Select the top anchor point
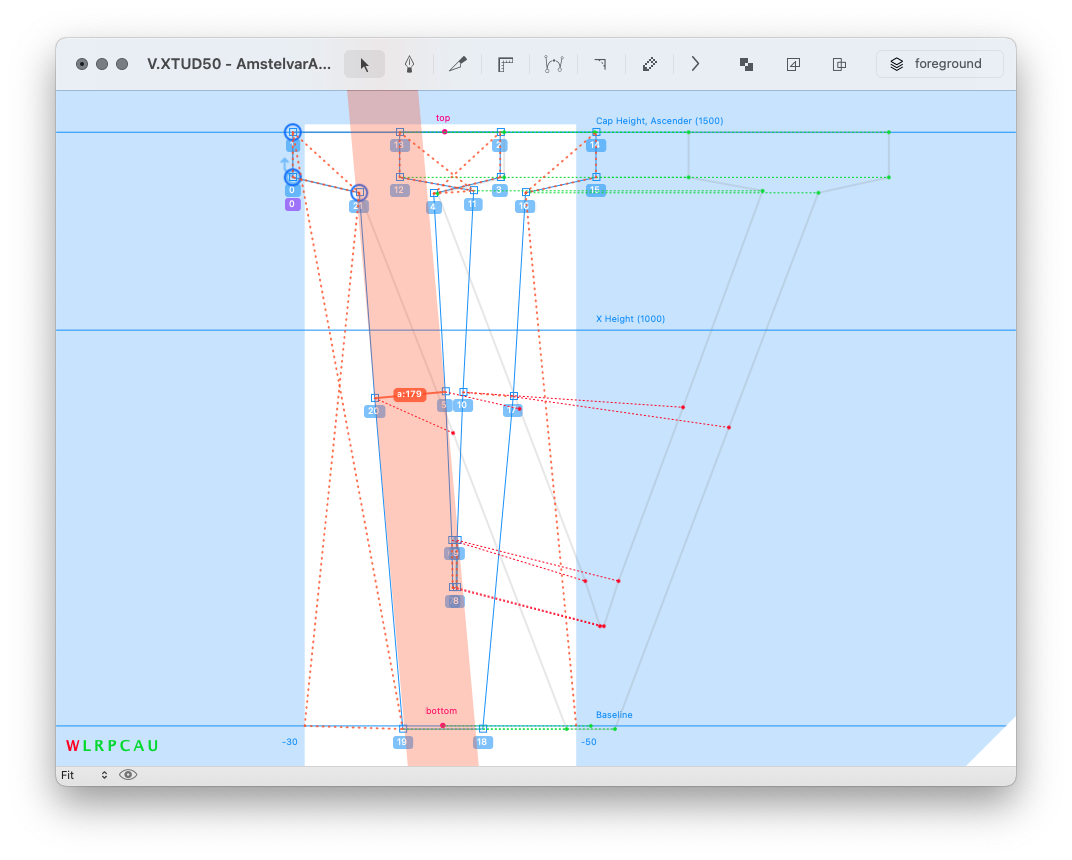This screenshot has height=860, width=1072. [444, 131]
